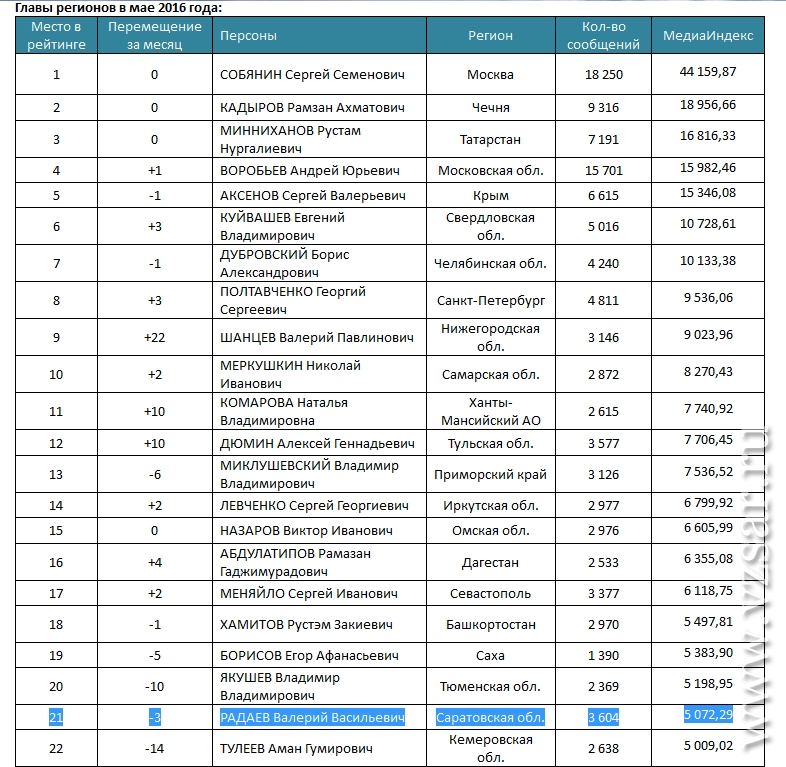Click the region cell "Севастополь"
Screen dimensions: 786x767
490,594
